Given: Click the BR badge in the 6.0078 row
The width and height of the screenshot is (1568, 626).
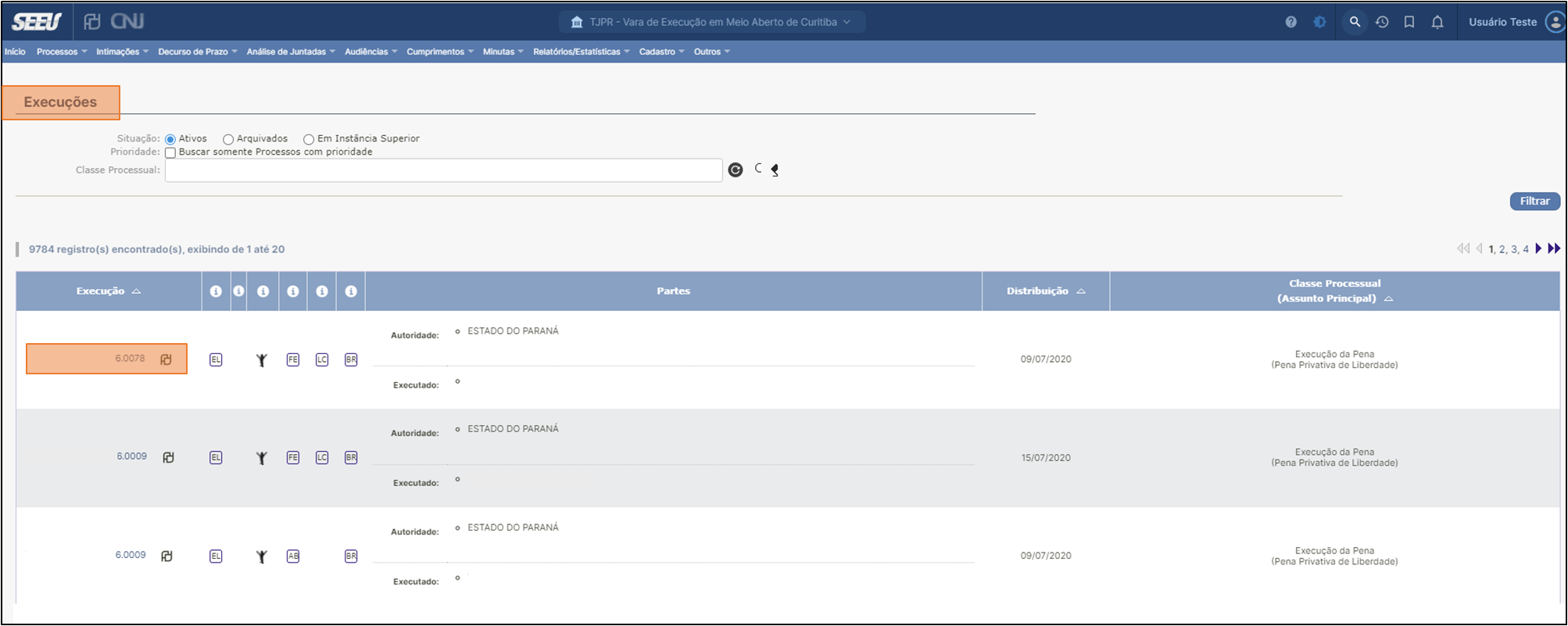Looking at the screenshot, I should click(x=351, y=360).
